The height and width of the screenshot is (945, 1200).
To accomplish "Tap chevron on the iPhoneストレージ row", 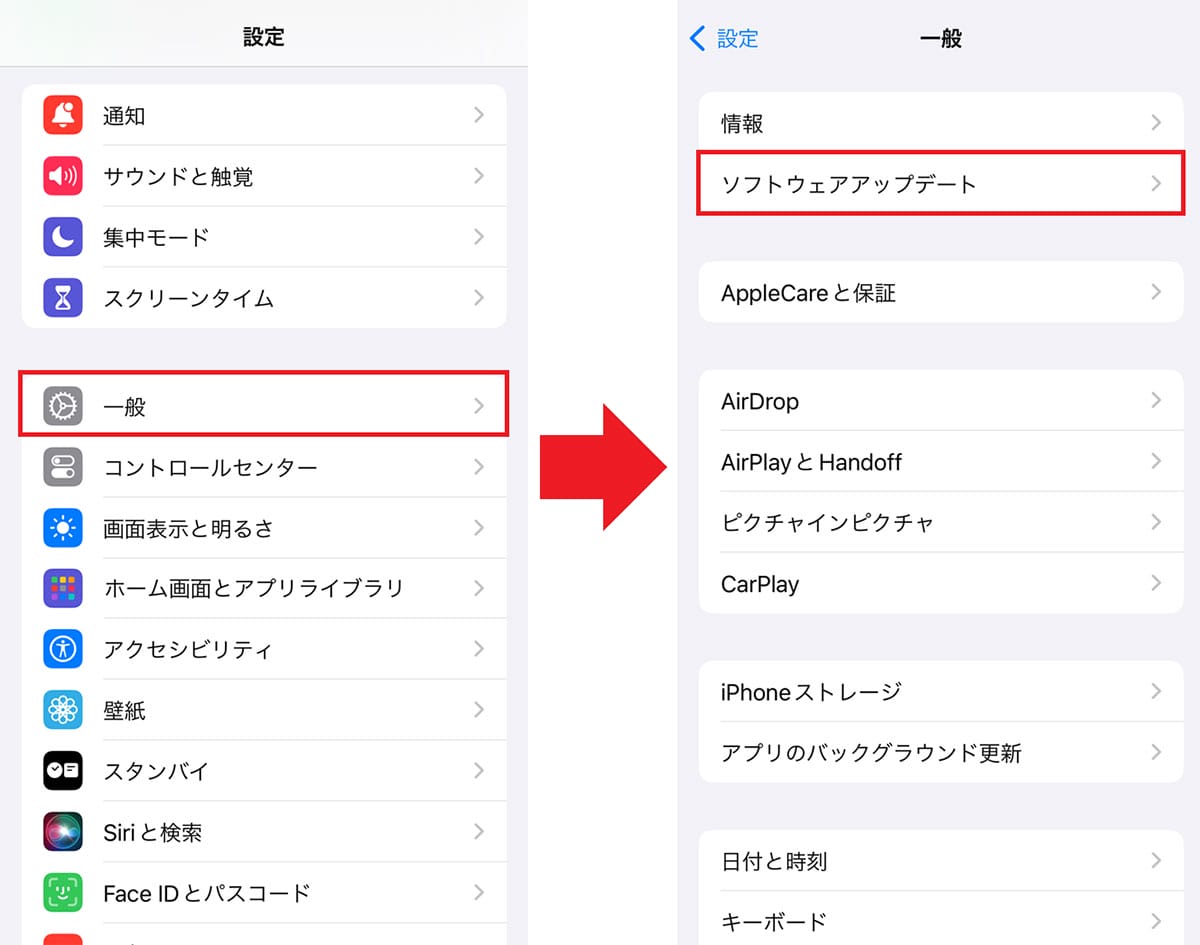I will 1156,692.
